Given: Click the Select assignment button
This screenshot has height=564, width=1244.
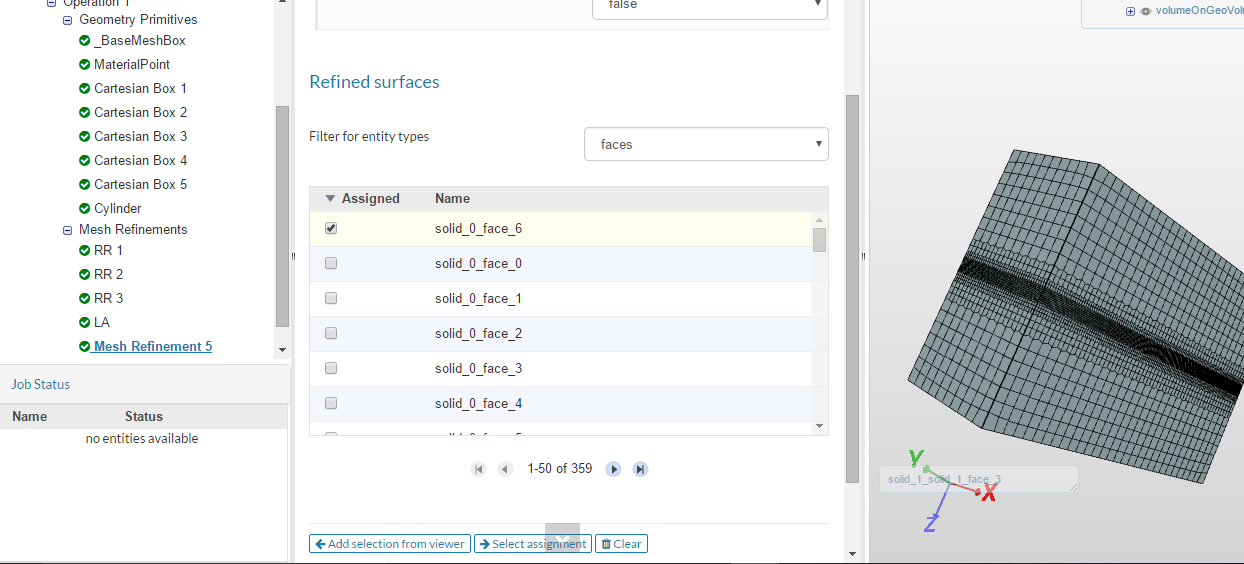Looking at the screenshot, I should (x=533, y=544).
